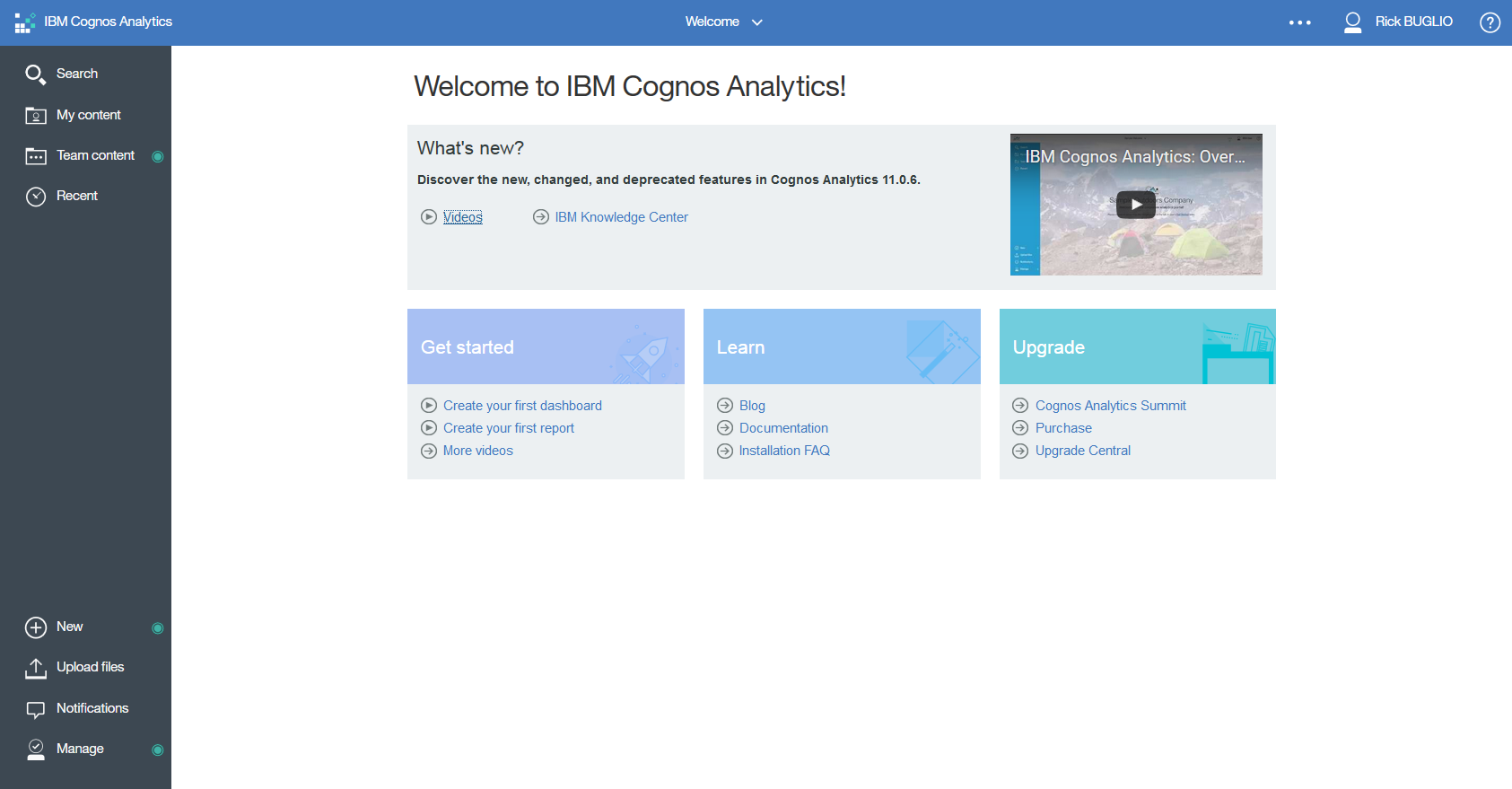Click the Upload files arrow icon

pyautogui.click(x=36, y=668)
